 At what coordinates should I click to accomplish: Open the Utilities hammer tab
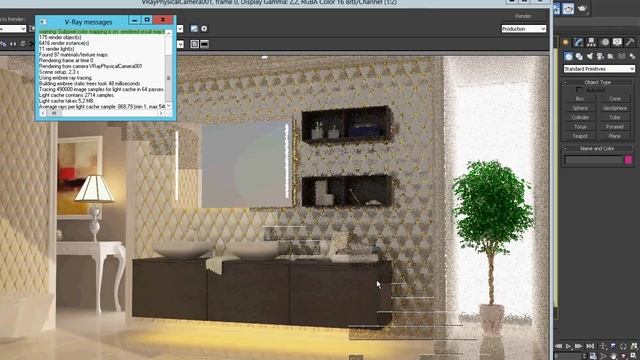pyautogui.click(x=630, y=42)
